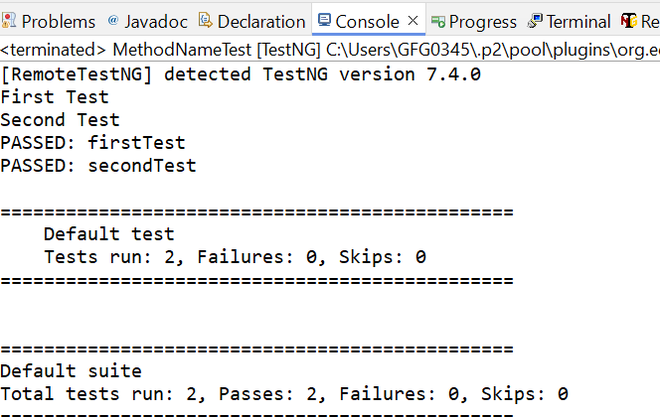Click the Terminal tab icon

point(535,21)
